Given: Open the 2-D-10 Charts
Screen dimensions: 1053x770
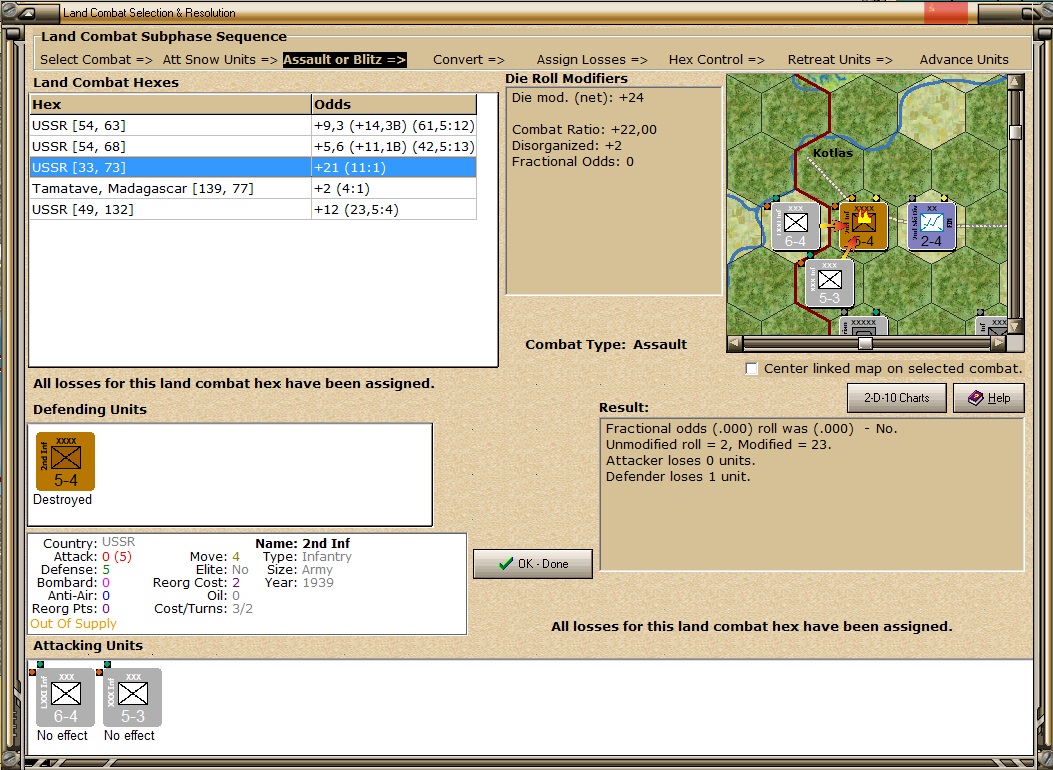Looking at the screenshot, I should [897, 398].
